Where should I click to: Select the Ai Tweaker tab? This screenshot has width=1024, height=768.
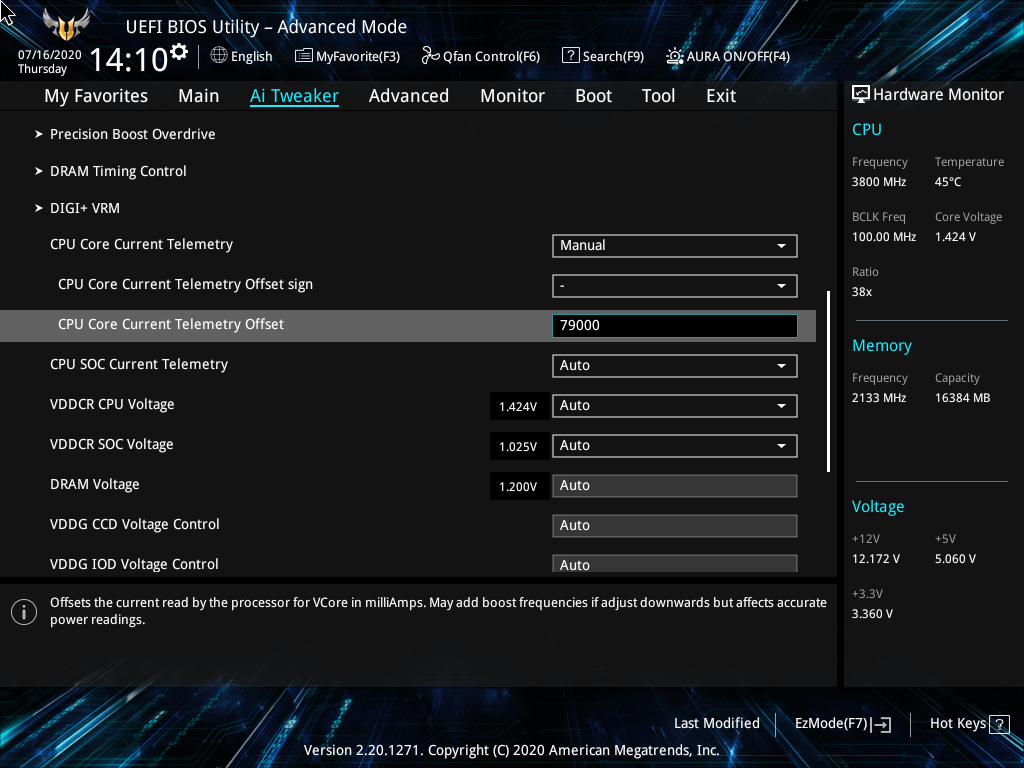(x=294, y=96)
